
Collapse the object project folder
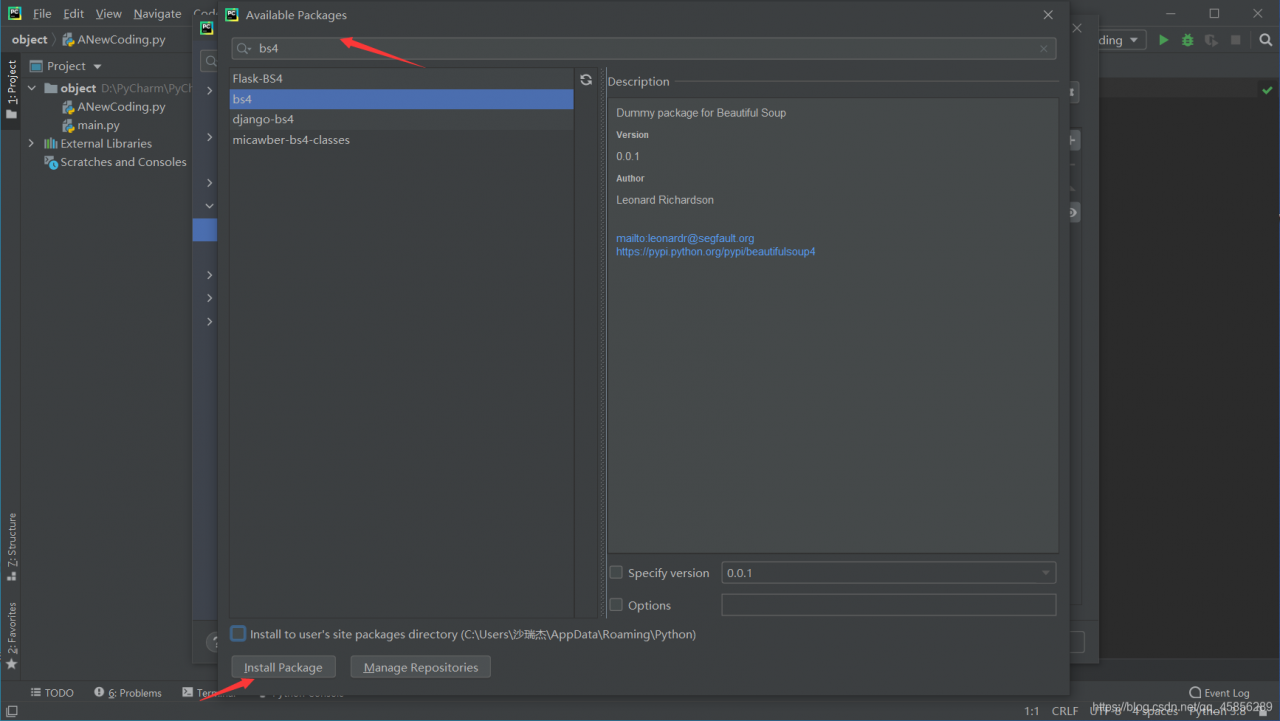pos(32,88)
